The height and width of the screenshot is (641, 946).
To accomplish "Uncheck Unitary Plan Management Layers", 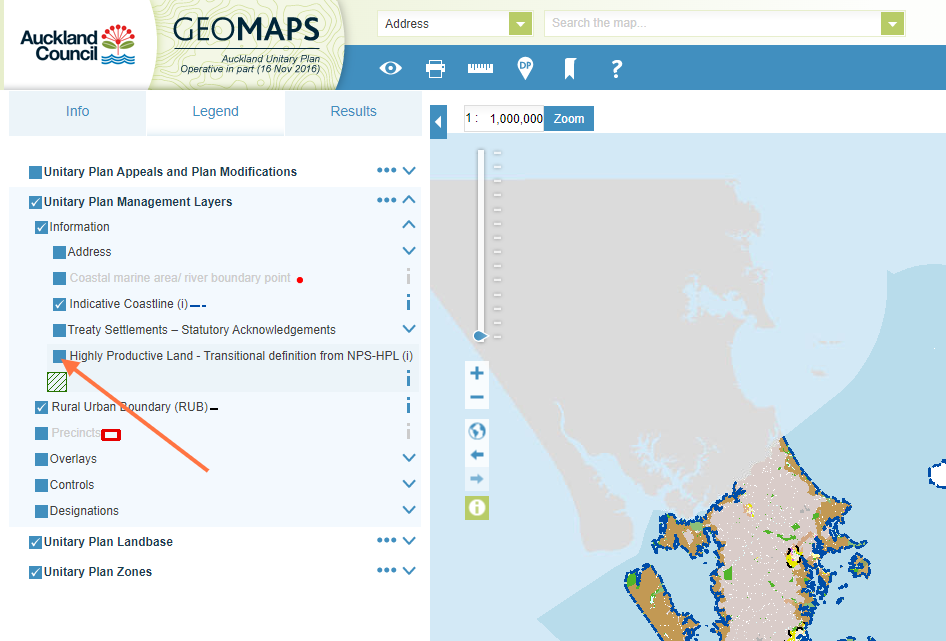I will pyautogui.click(x=35, y=202).
